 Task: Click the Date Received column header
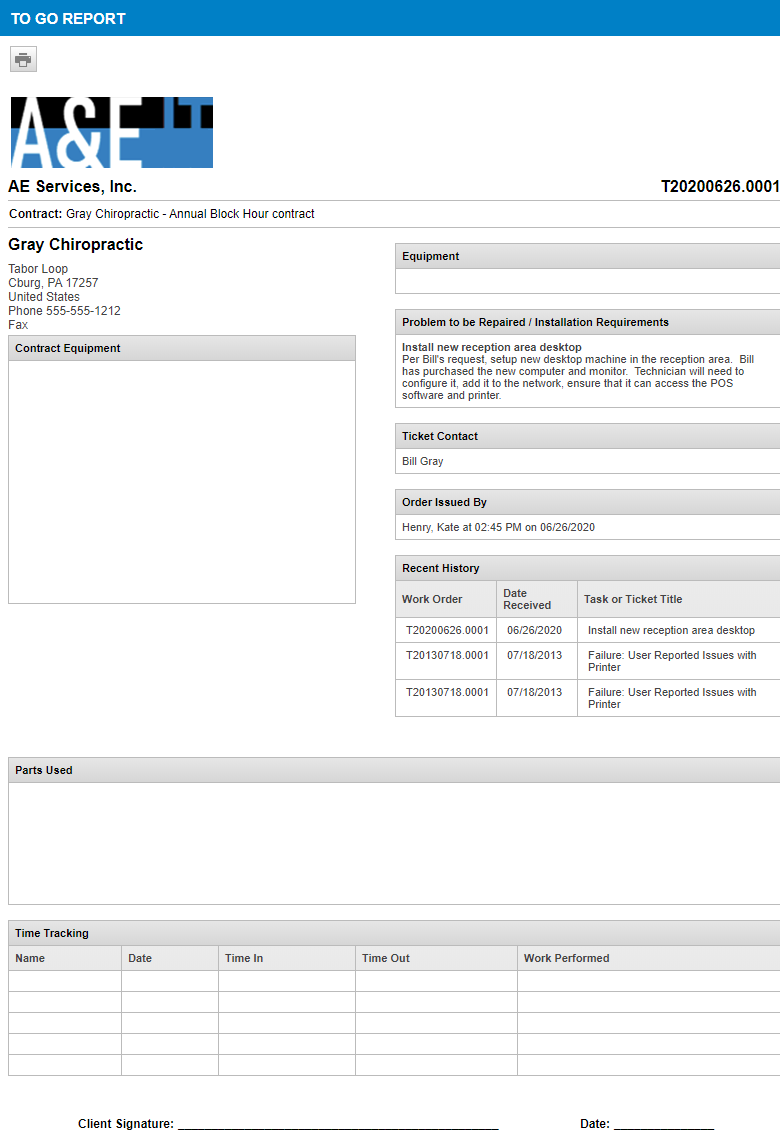[x=537, y=599]
